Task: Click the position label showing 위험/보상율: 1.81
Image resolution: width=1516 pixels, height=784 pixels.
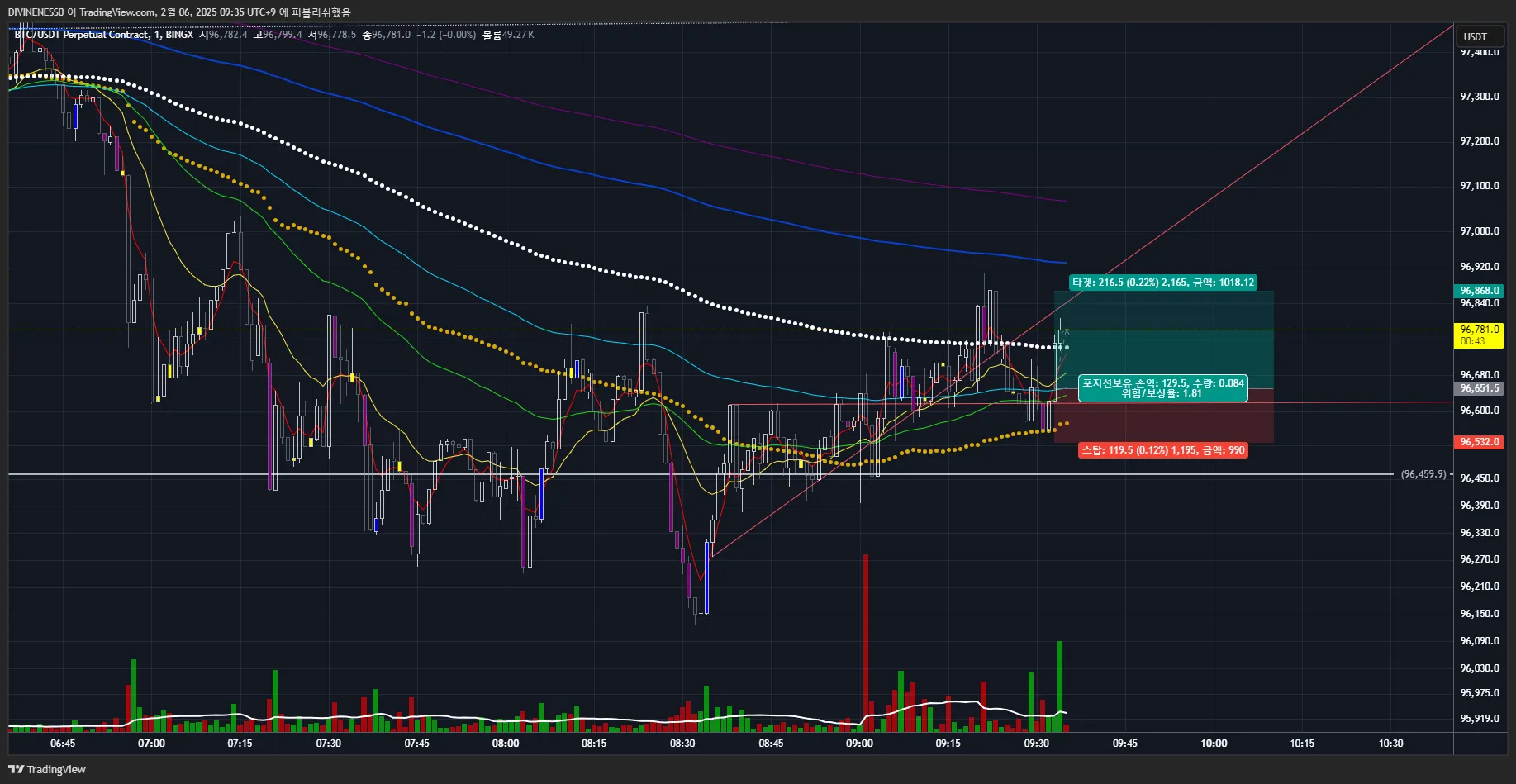Action: 1162,388
